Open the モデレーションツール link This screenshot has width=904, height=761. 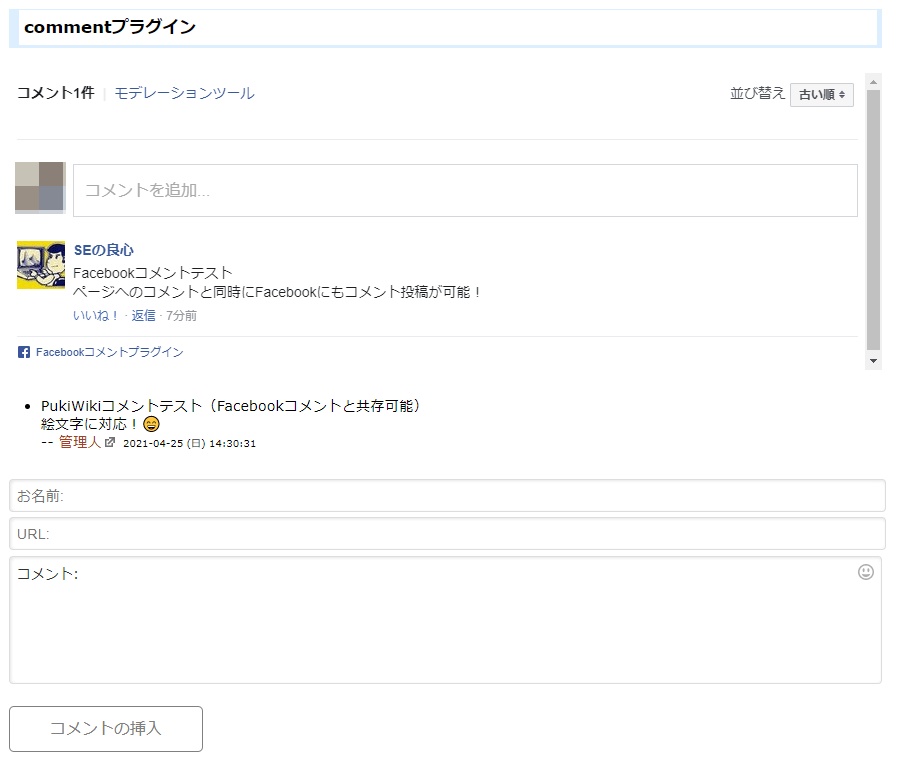[x=183, y=92]
